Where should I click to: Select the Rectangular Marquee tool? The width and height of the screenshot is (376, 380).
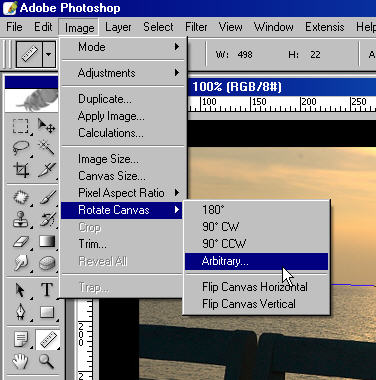[x=21, y=126]
